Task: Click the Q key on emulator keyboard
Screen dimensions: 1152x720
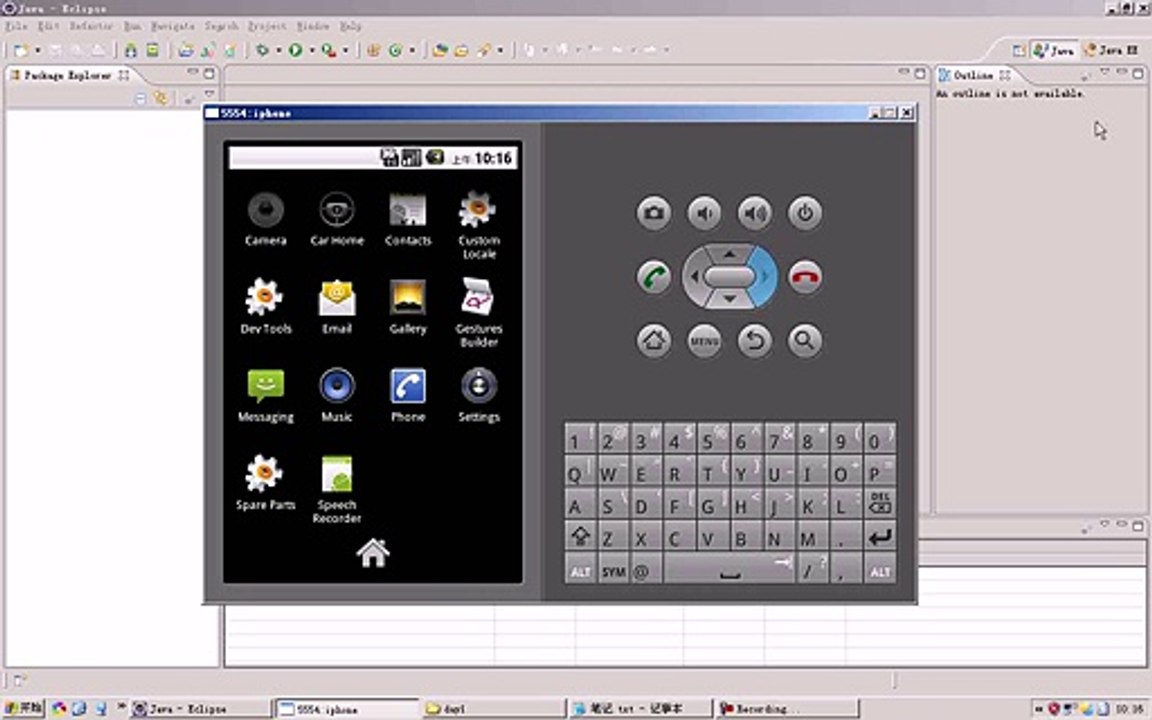Action: pyautogui.click(x=580, y=471)
